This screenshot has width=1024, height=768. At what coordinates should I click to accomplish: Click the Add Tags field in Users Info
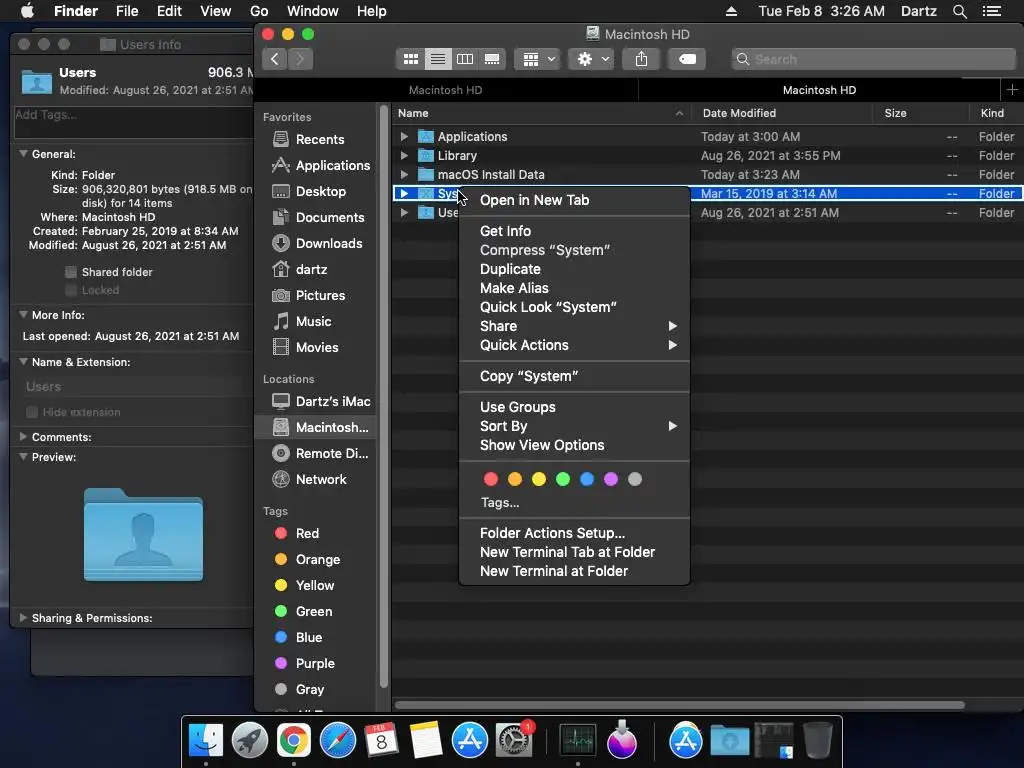(133, 122)
